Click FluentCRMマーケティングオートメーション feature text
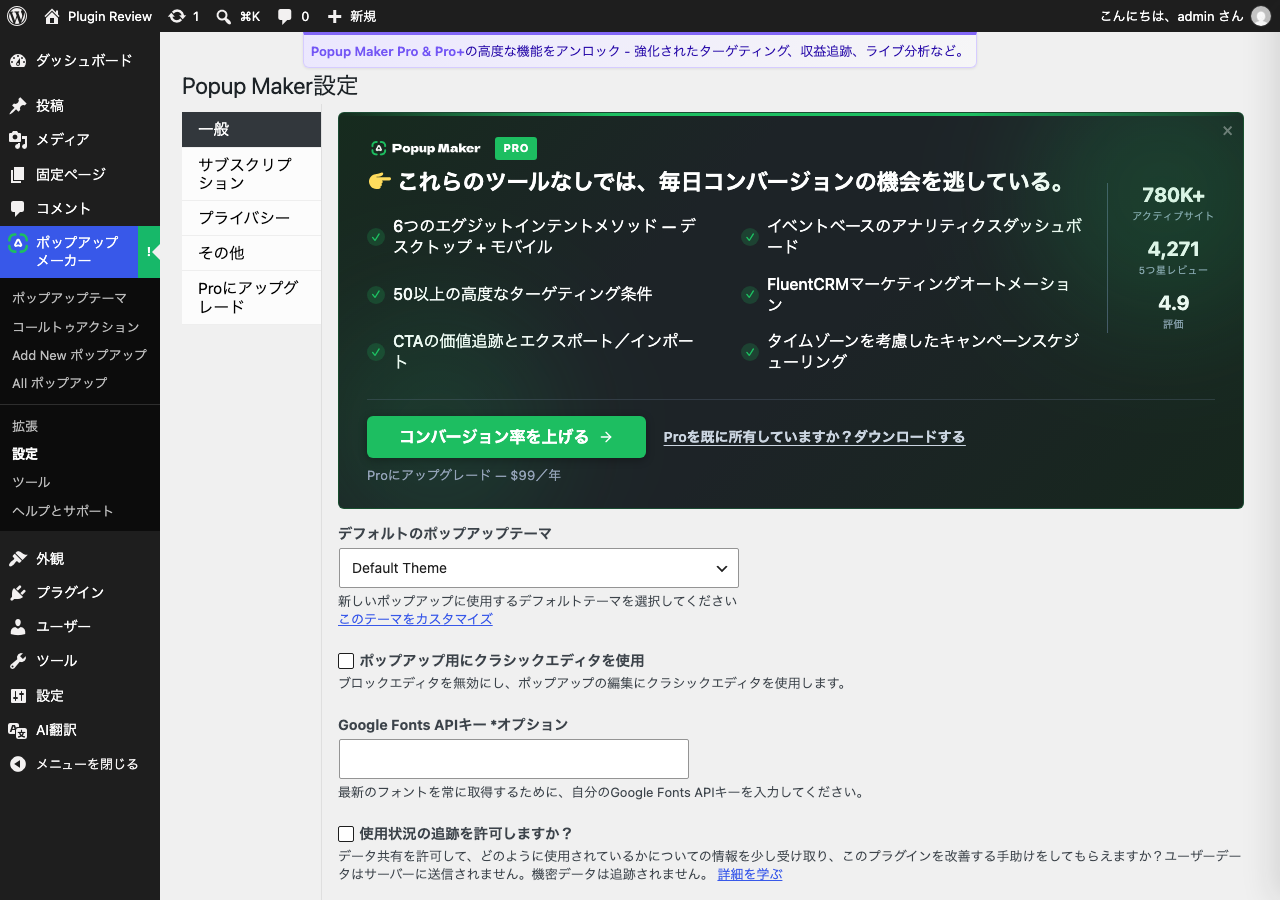Screen dimensions: 1280x900 point(918,294)
